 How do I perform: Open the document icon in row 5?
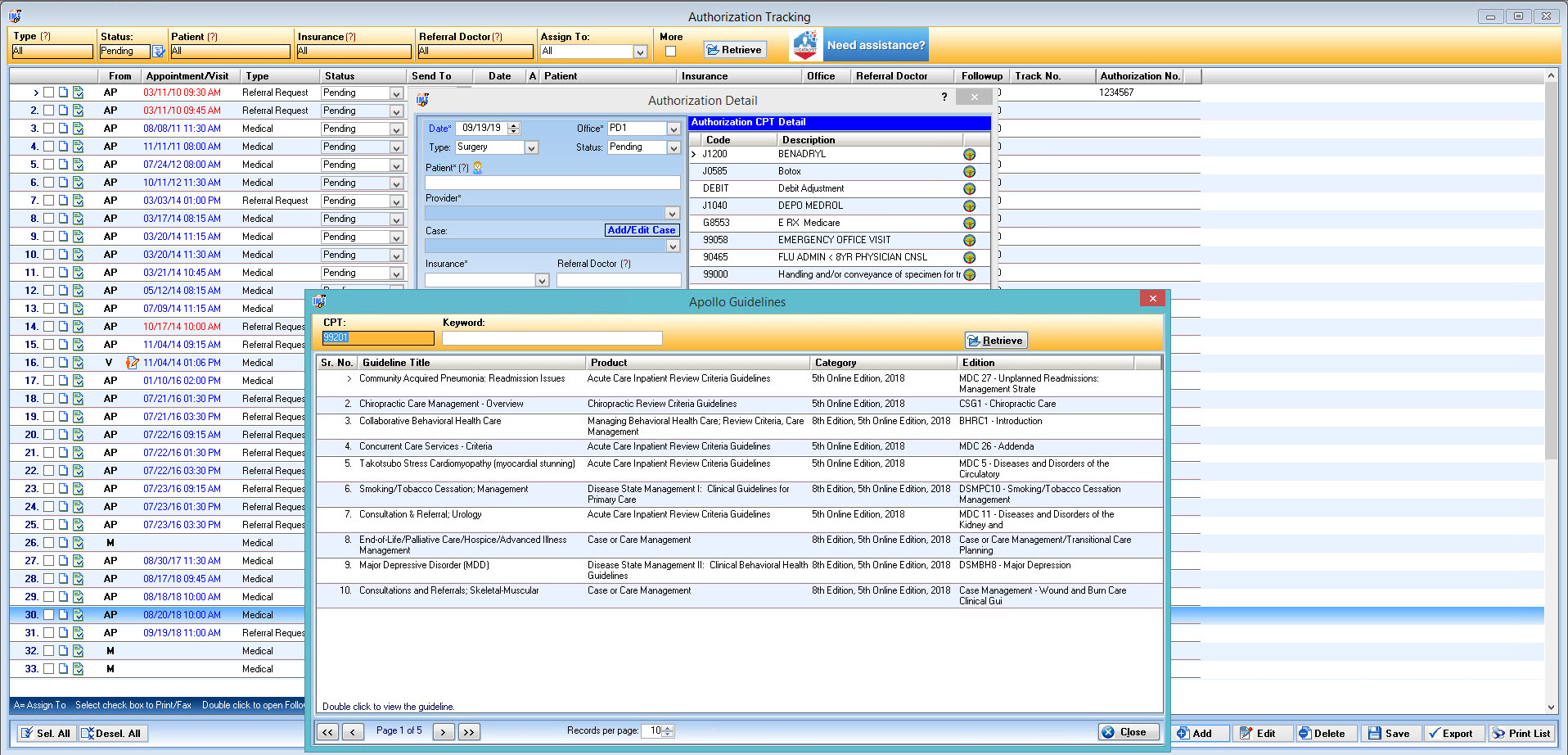(x=63, y=165)
